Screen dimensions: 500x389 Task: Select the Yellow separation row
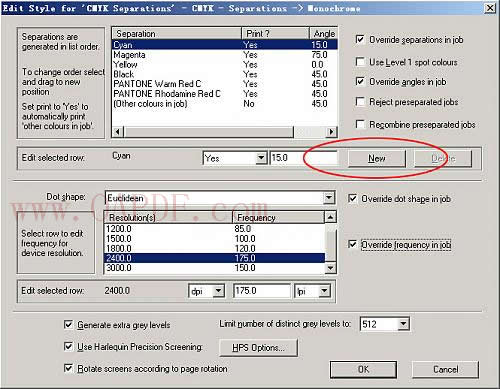coord(225,64)
